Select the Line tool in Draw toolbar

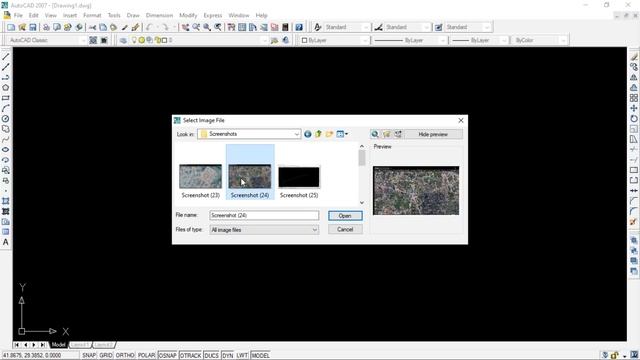(6, 57)
